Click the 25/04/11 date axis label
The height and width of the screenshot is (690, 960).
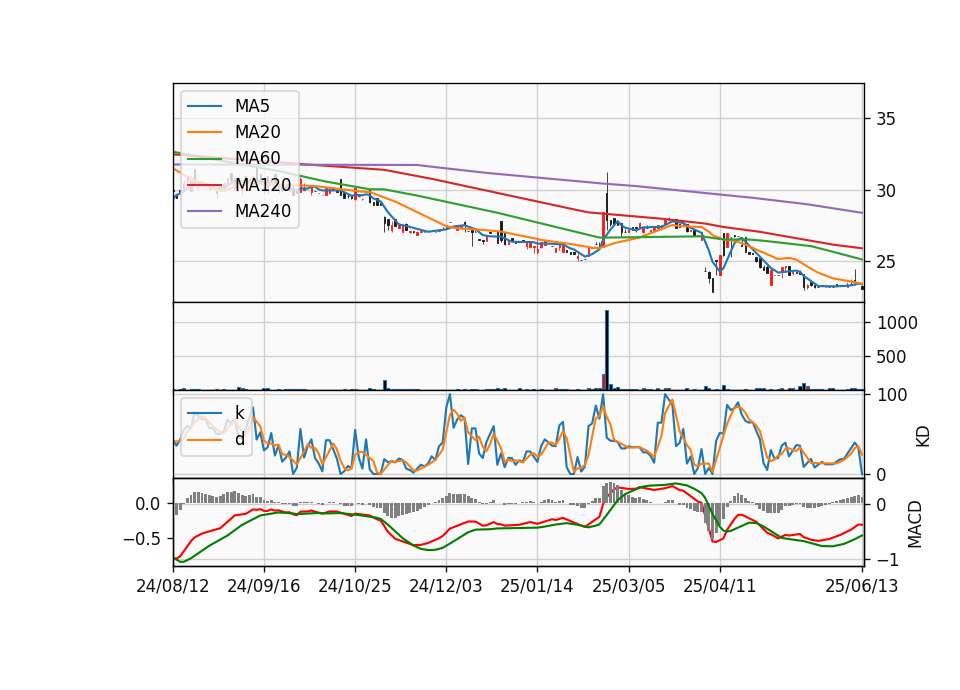click(719, 586)
